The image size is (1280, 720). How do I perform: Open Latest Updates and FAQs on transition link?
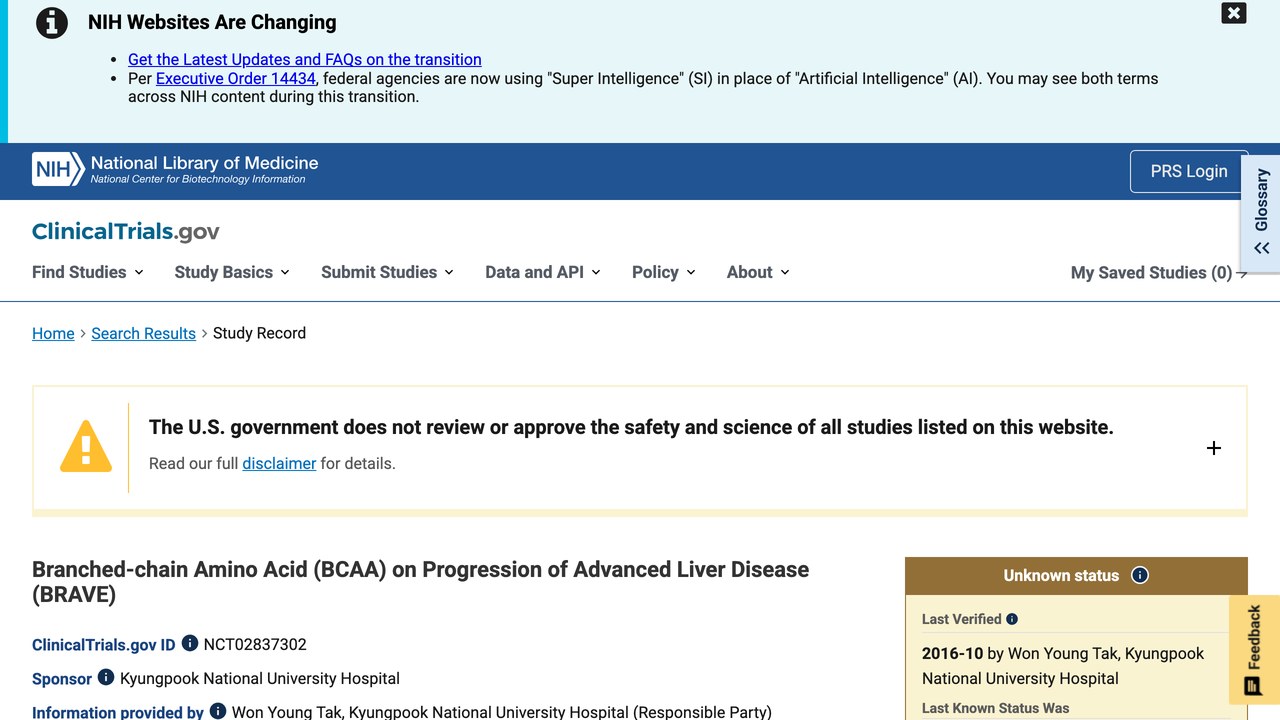305,59
